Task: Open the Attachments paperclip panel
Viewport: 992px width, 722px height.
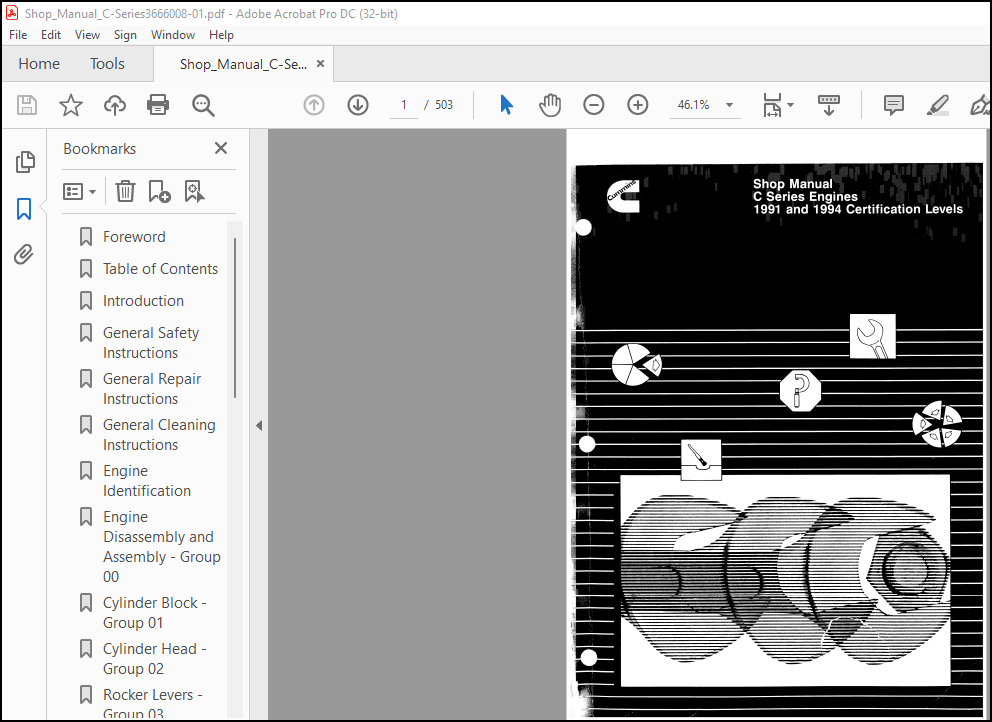Action: (24, 254)
